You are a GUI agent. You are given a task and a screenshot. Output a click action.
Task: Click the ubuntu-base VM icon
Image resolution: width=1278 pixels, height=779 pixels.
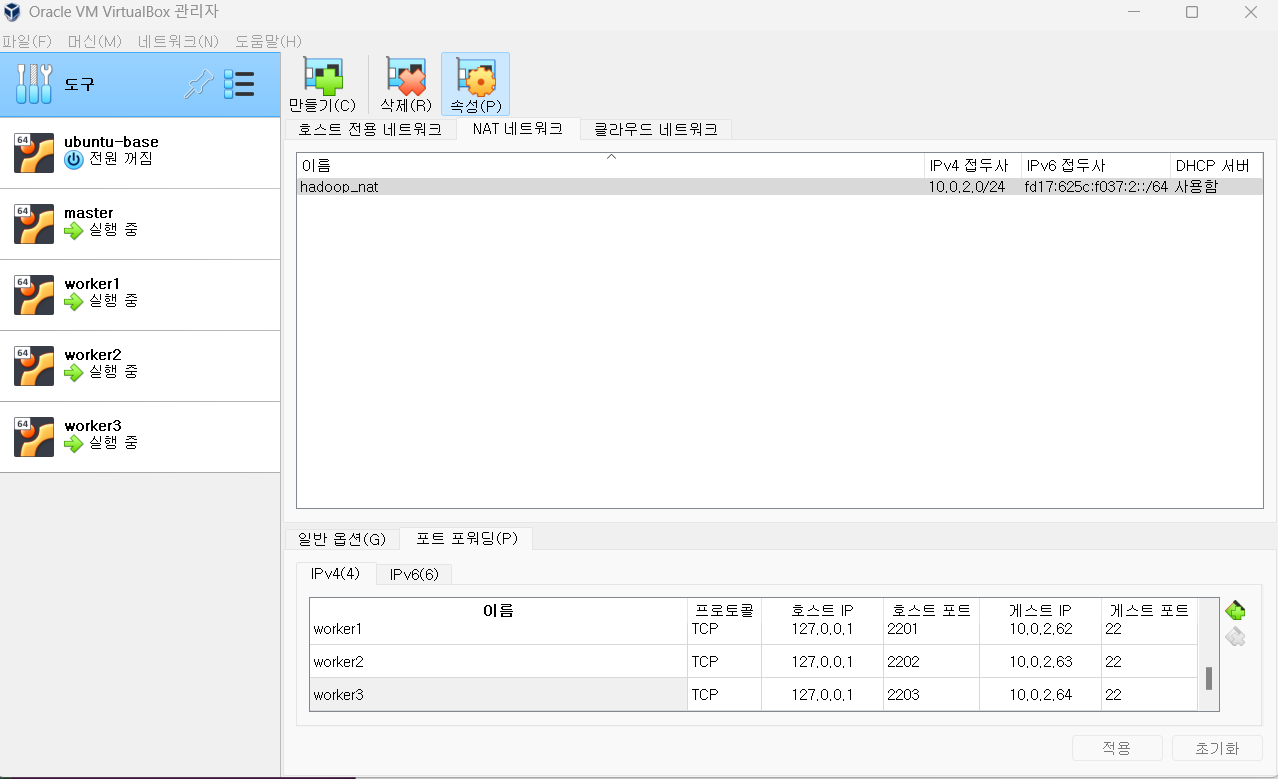(x=34, y=153)
